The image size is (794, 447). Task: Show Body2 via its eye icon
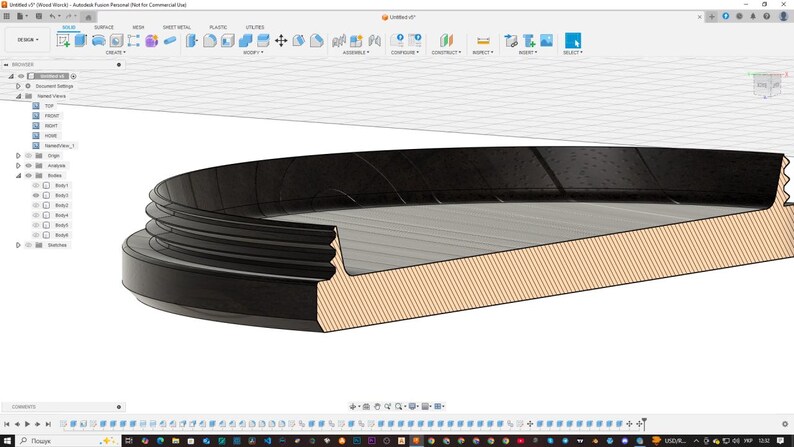[36, 205]
